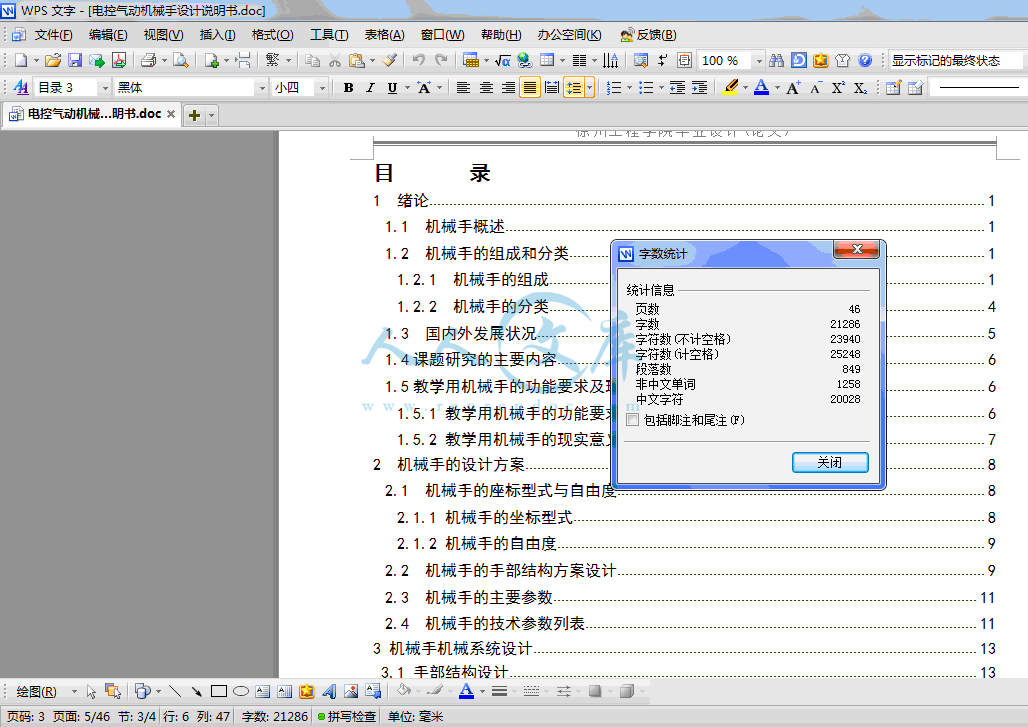The image size is (1028, 727).
Task: Click the skin T-shirt icon
Action: pyautogui.click(x=842, y=60)
